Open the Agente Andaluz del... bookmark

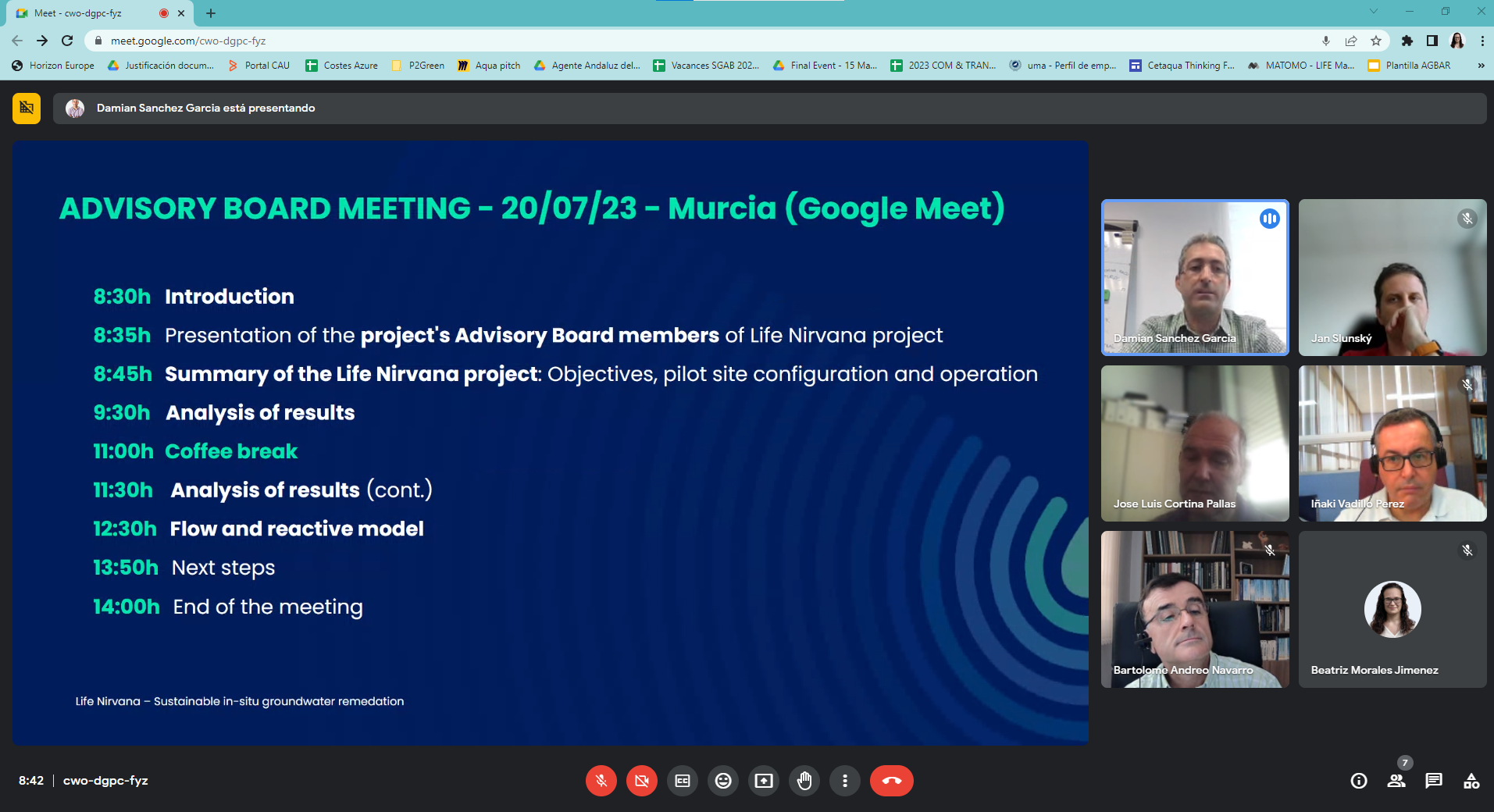[x=587, y=66]
